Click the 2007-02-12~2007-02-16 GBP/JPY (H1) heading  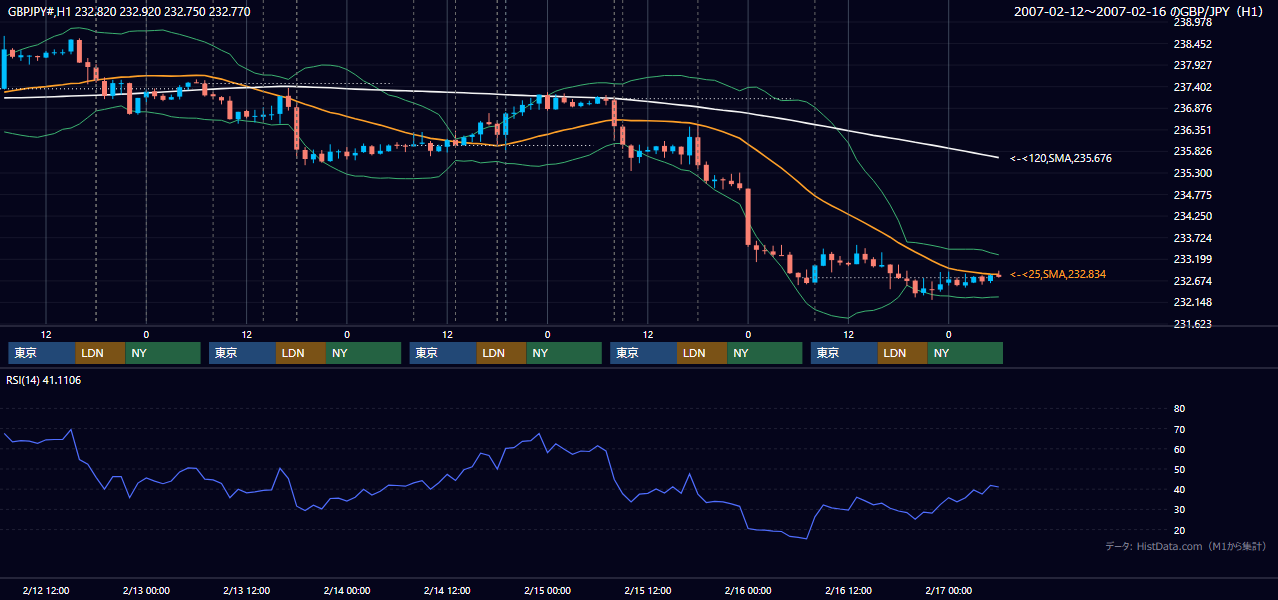point(1140,11)
